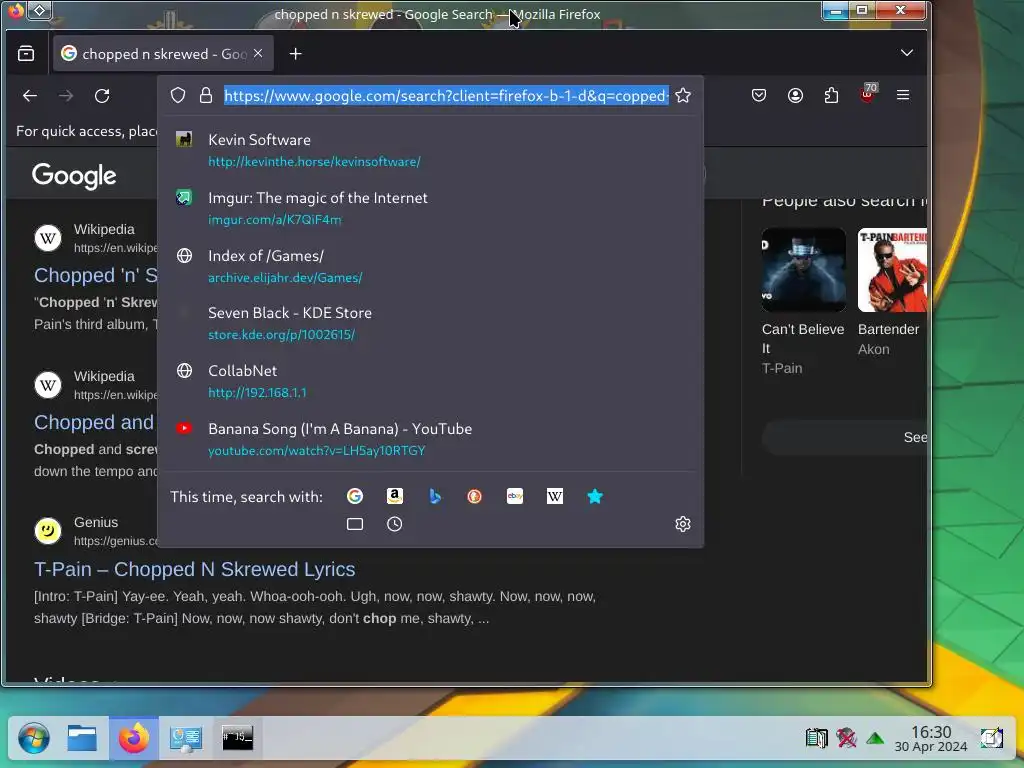Search this time with eBay
Image resolution: width=1024 pixels, height=768 pixels.
tap(515, 496)
